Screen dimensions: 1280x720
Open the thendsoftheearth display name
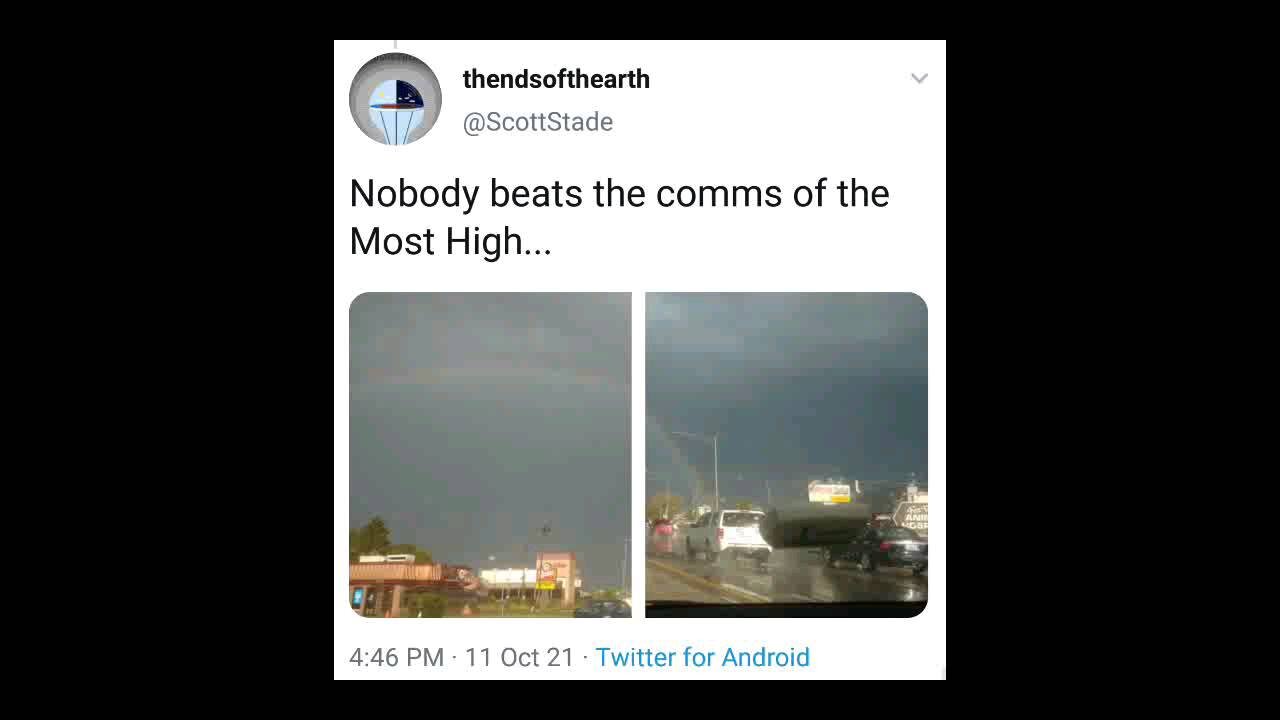tap(556, 79)
